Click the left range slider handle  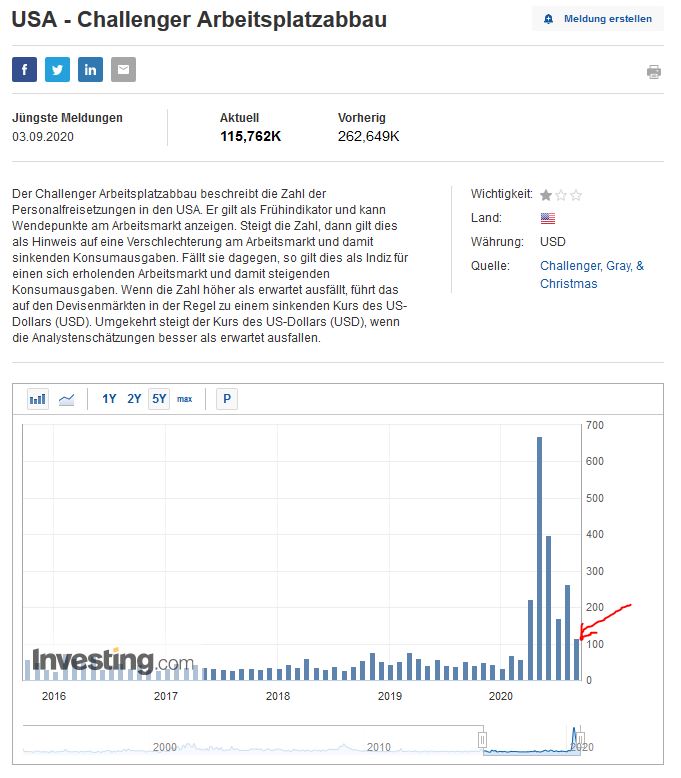tap(482, 740)
